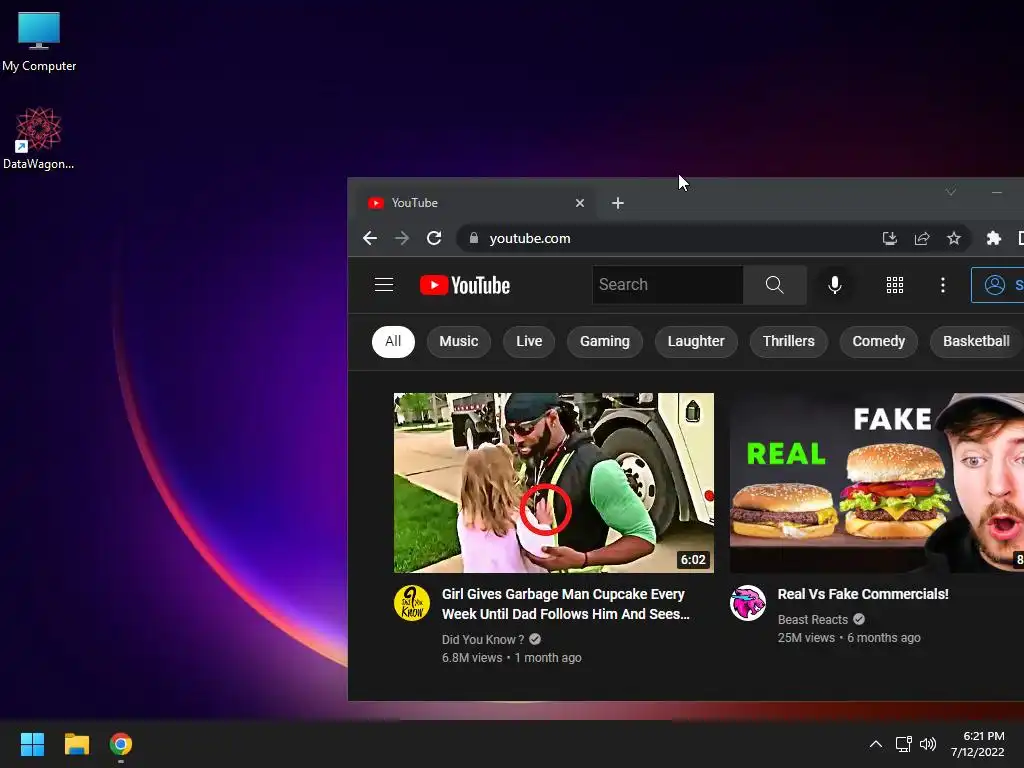Click the volume speaker tray icon
This screenshot has height=768, width=1024.
coord(927,744)
